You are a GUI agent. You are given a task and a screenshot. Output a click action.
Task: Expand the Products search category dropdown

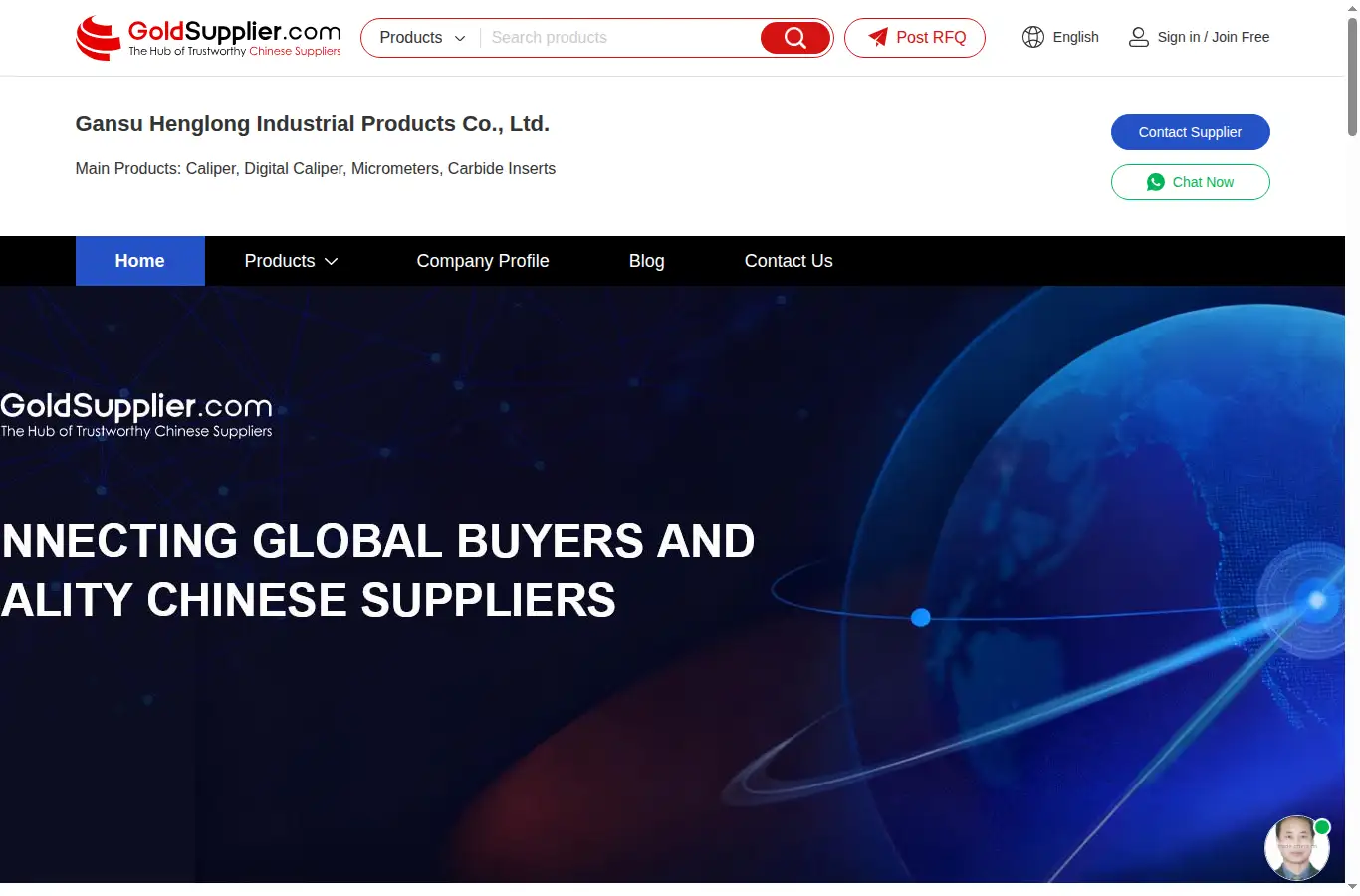[422, 38]
